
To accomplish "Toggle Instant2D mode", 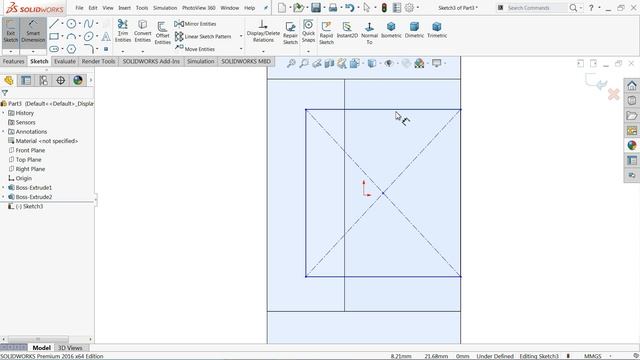I will click(x=347, y=31).
